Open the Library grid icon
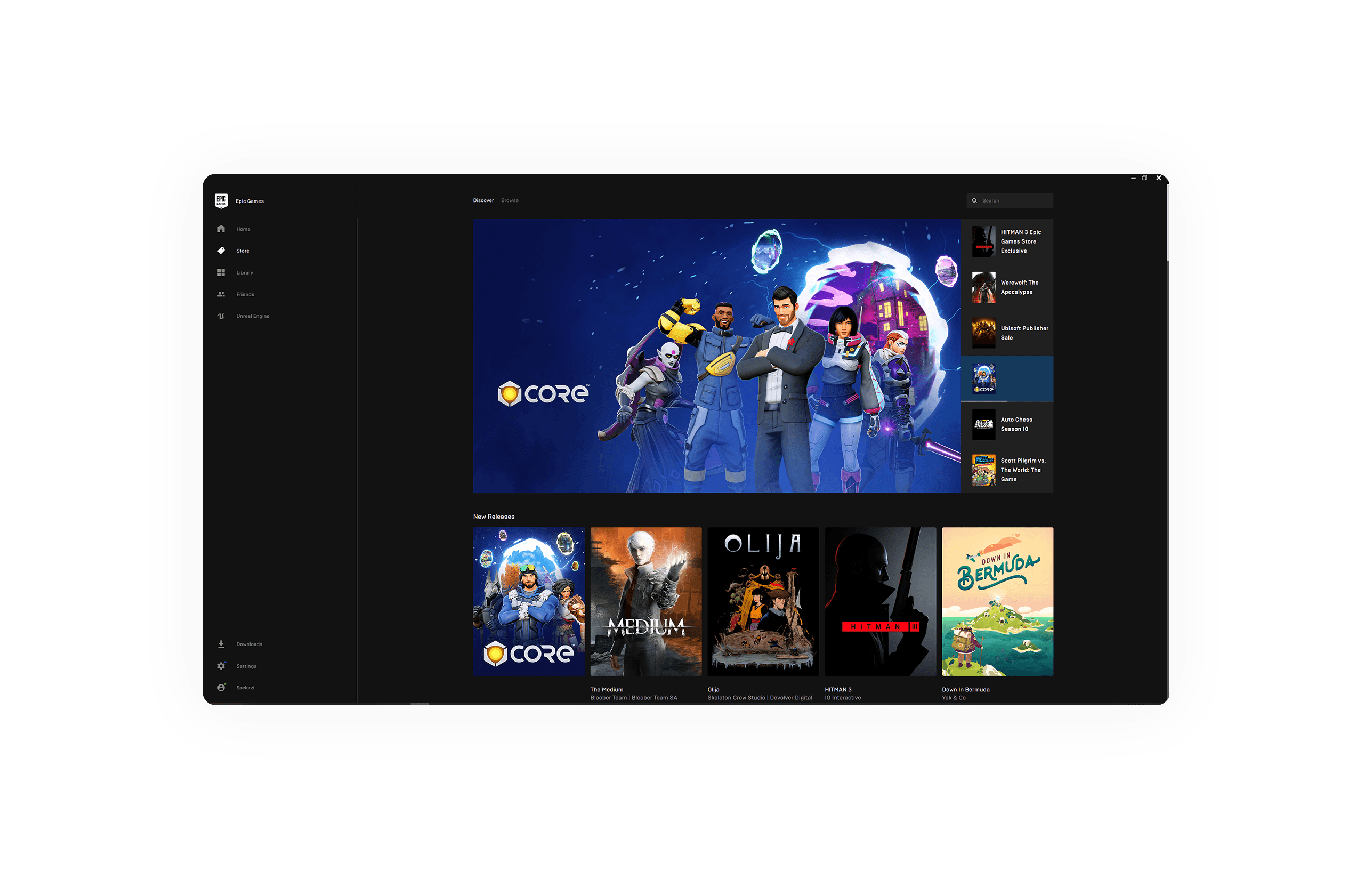Screen dimensions: 1372x879 click(x=221, y=272)
